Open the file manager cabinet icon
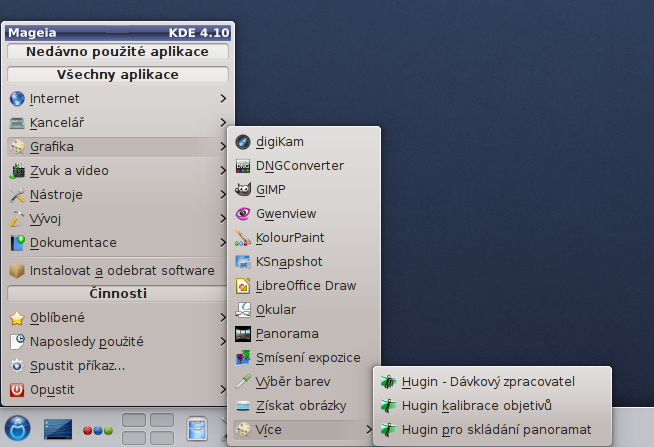The height and width of the screenshot is (447, 654). pos(197,429)
